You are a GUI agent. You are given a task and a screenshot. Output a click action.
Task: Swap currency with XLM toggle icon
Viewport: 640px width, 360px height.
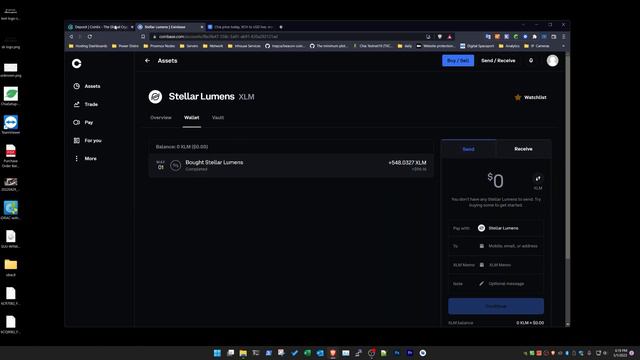(x=538, y=179)
